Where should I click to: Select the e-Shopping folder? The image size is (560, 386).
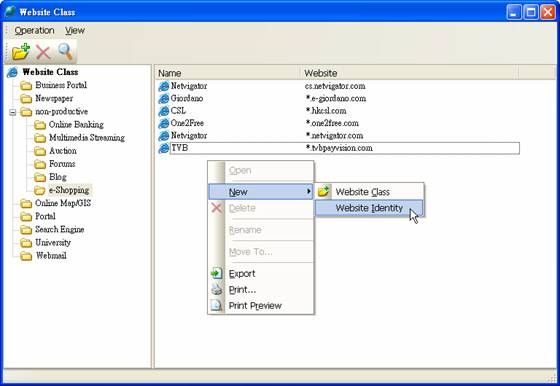tap(69, 190)
